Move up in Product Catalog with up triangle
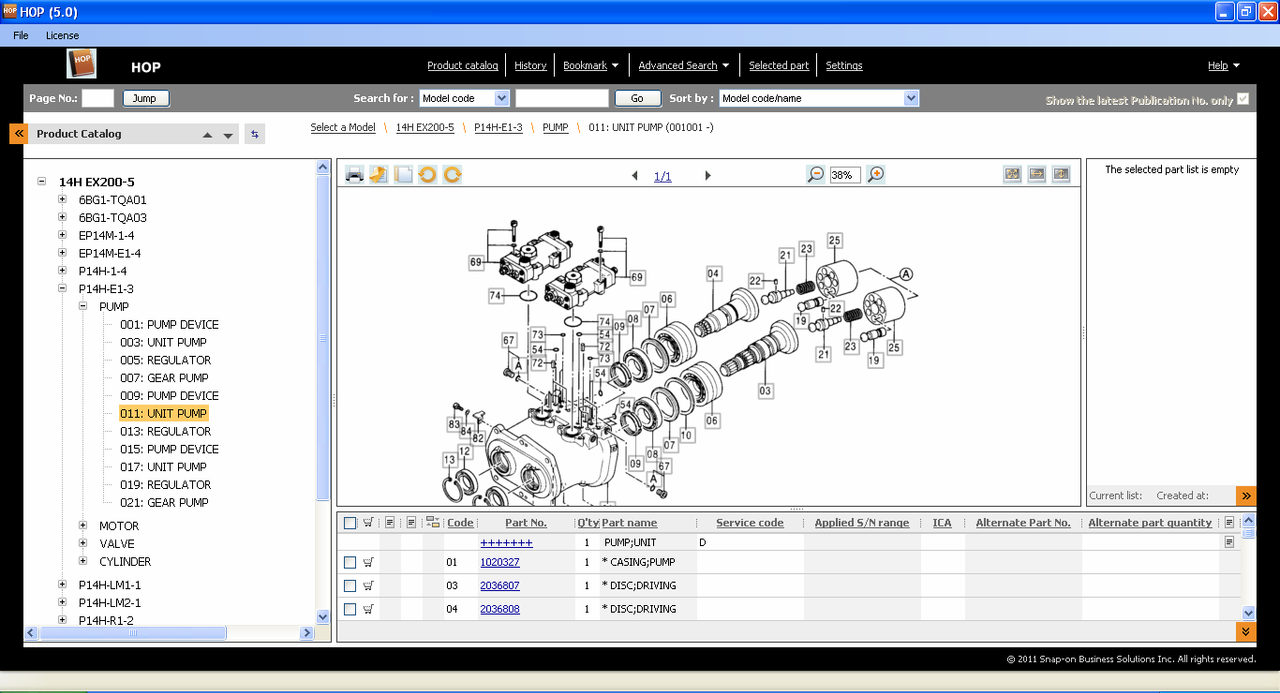The height and width of the screenshot is (693, 1280). [207, 135]
